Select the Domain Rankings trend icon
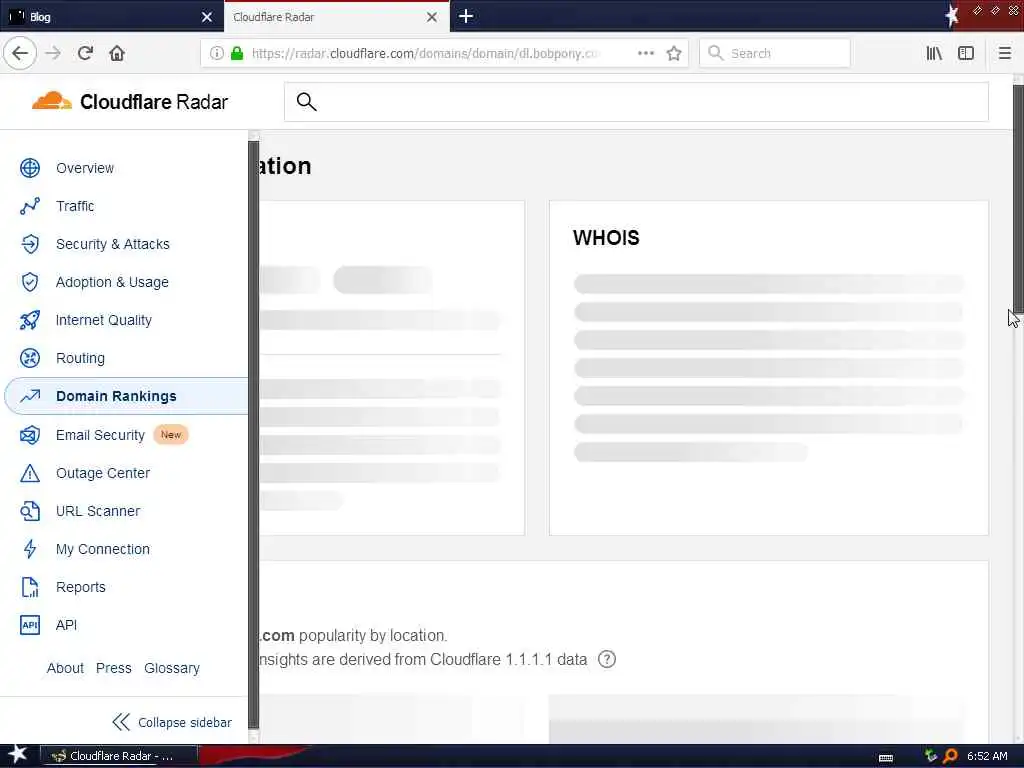Viewport: 1024px width, 768px height. (x=30, y=396)
